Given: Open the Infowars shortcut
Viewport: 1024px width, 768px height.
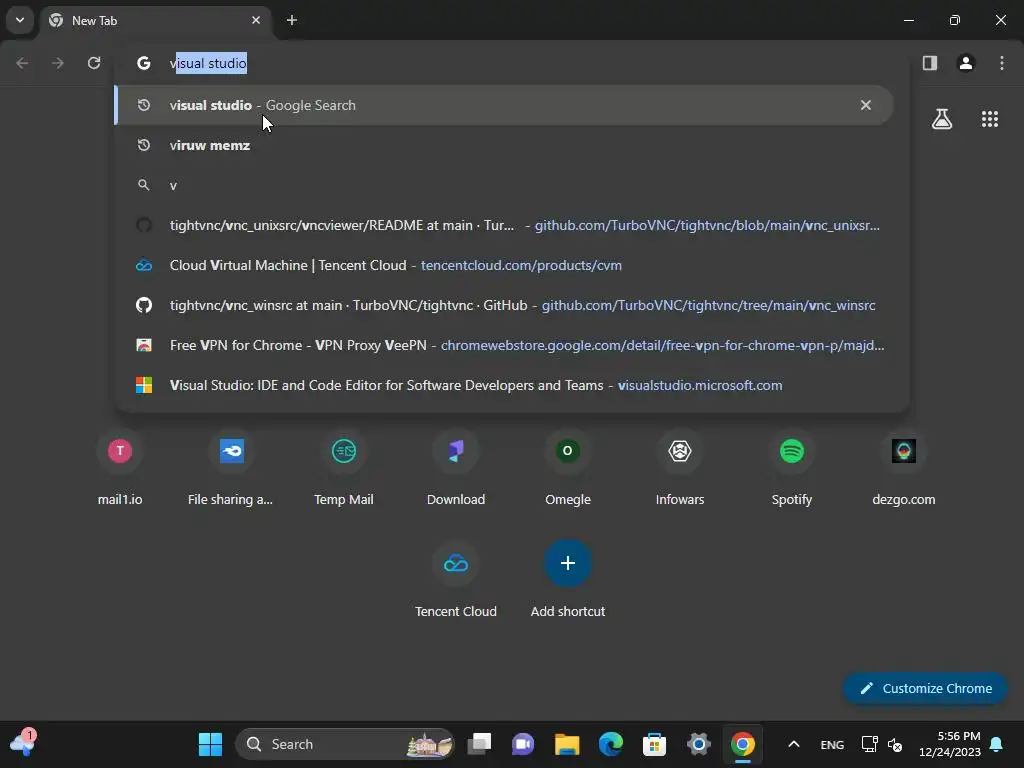Looking at the screenshot, I should 680,468.
